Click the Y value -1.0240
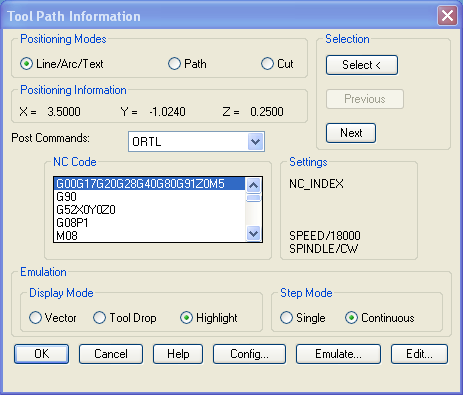Screen dimensions: 463x395 click(167, 112)
